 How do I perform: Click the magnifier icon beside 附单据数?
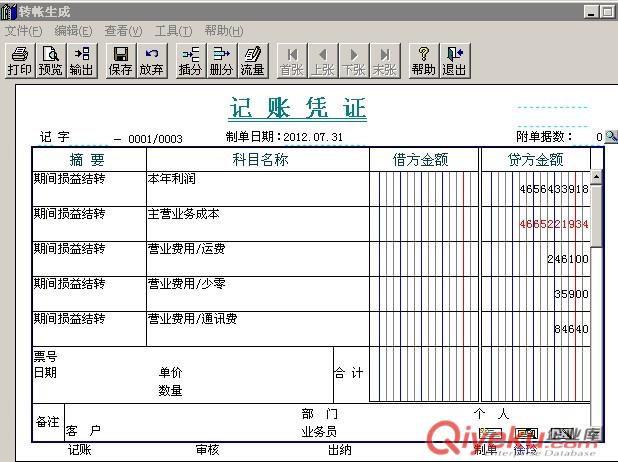pos(611,137)
